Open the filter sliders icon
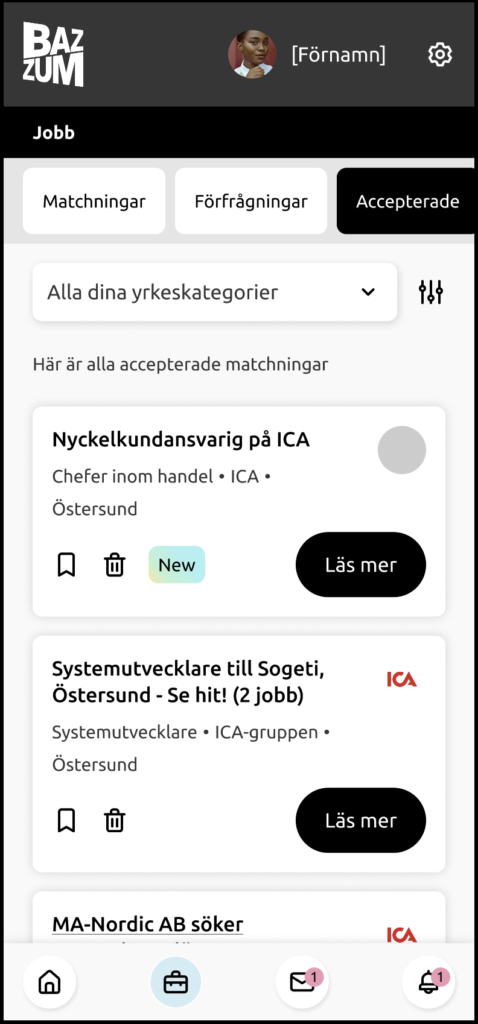 431,292
